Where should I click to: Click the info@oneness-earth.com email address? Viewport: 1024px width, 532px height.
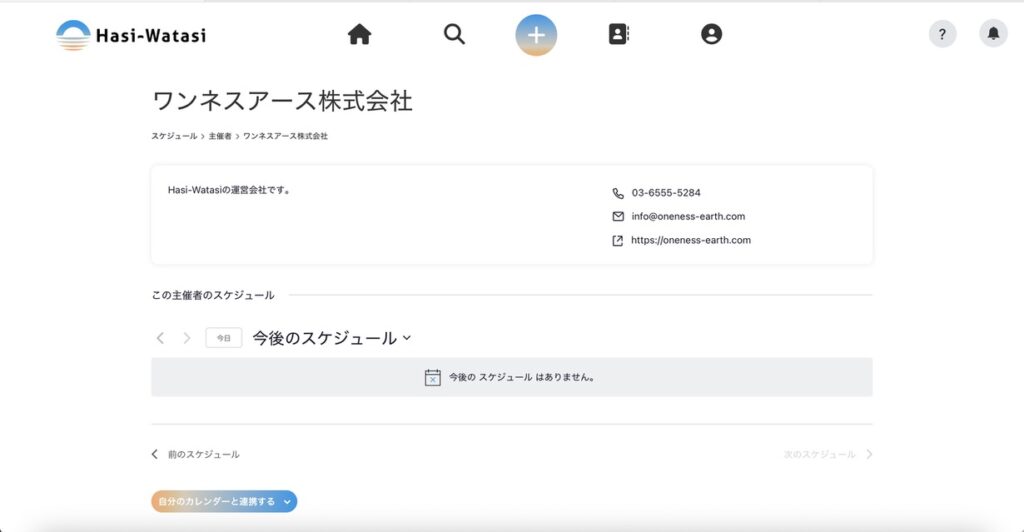(x=688, y=217)
